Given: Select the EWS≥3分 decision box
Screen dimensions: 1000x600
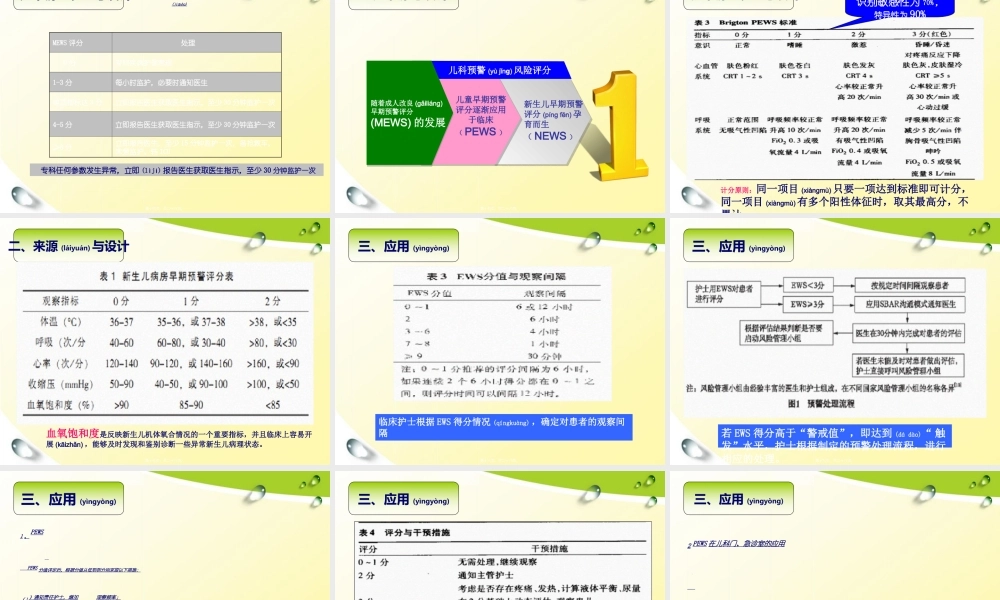Looking at the screenshot, I should (x=809, y=304).
